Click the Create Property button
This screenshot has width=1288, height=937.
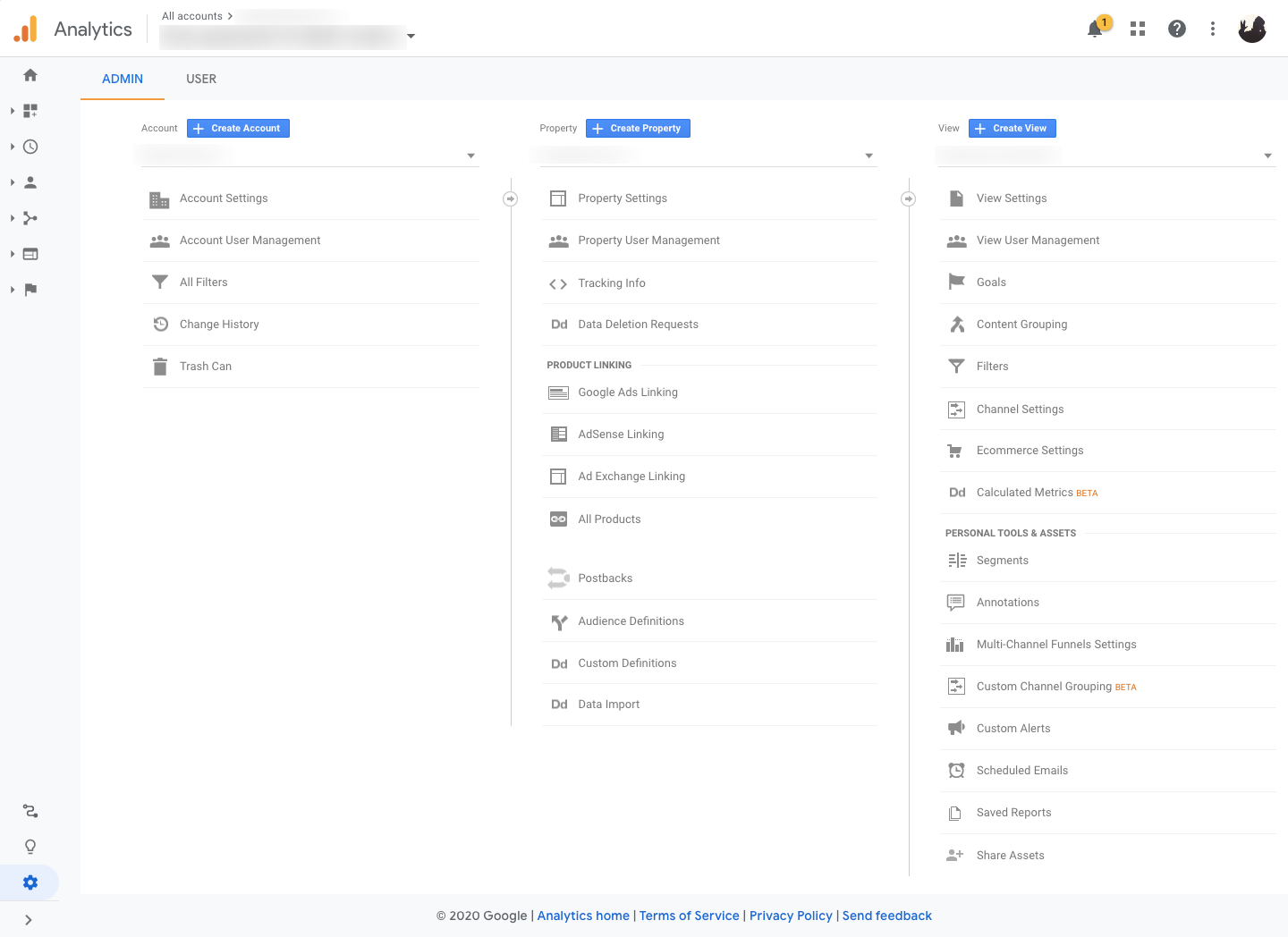click(638, 128)
